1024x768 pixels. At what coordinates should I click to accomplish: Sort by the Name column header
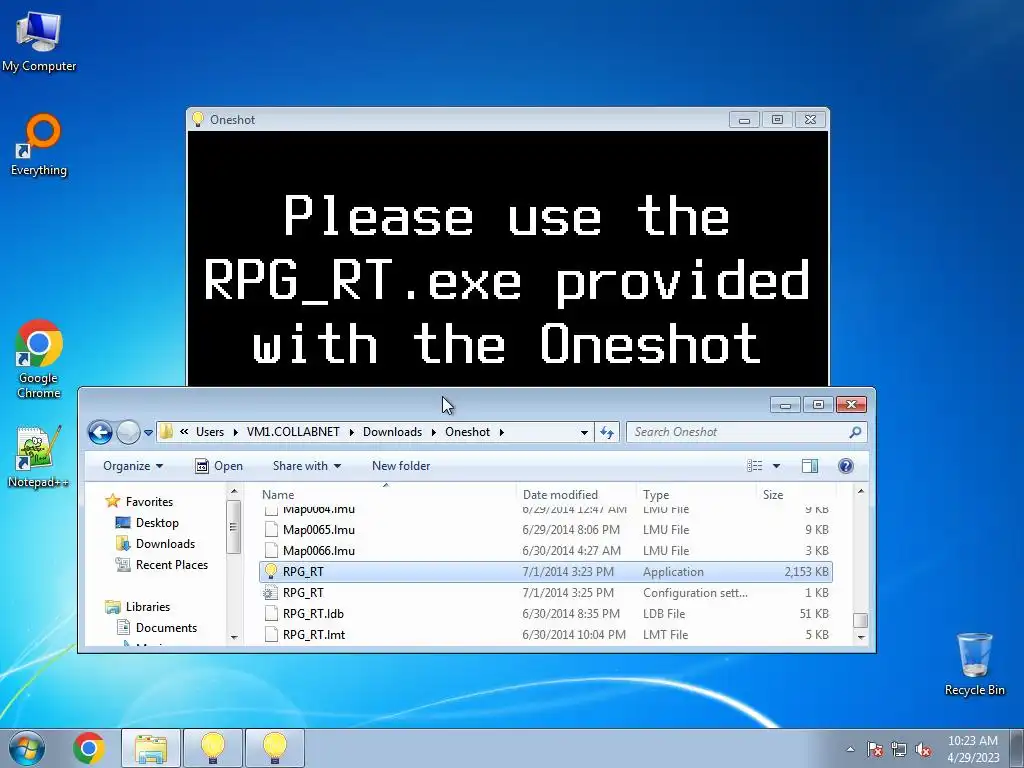coord(385,494)
